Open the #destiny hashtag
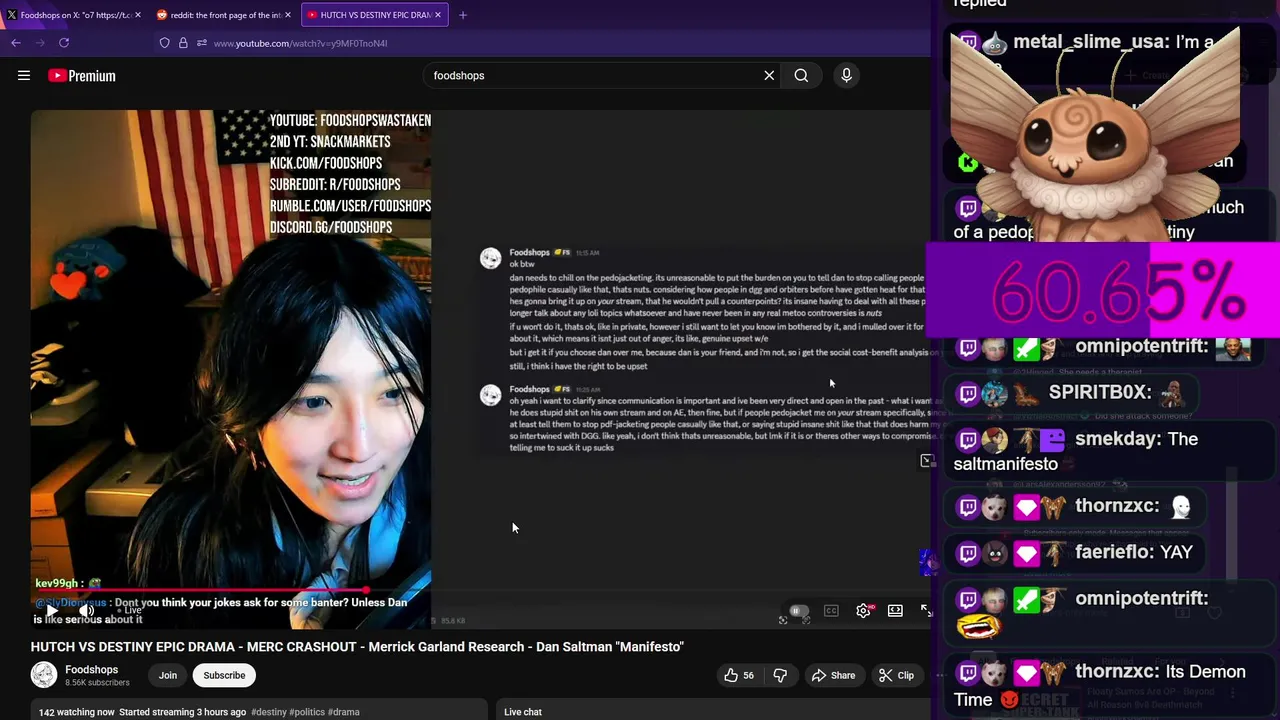This screenshot has width=1280, height=720. tap(268, 712)
